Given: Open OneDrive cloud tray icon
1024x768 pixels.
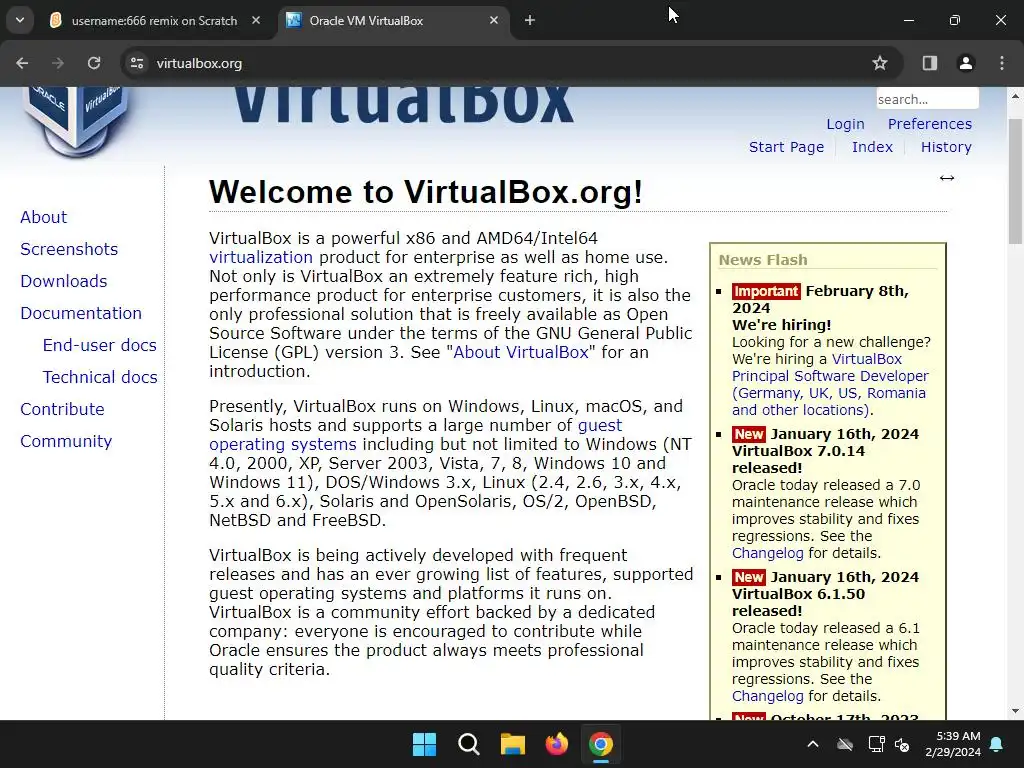Looking at the screenshot, I should click(x=845, y=744).
